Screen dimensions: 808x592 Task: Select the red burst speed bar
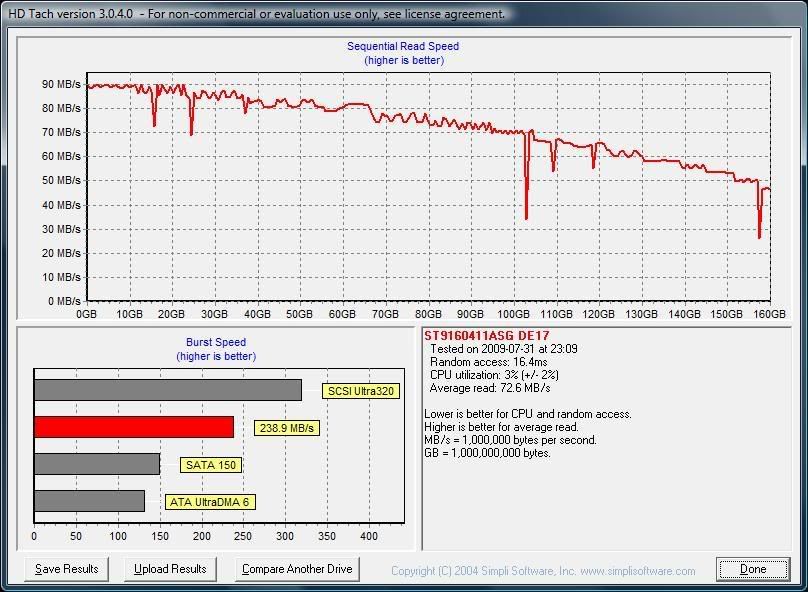click(x=134, y=427)
